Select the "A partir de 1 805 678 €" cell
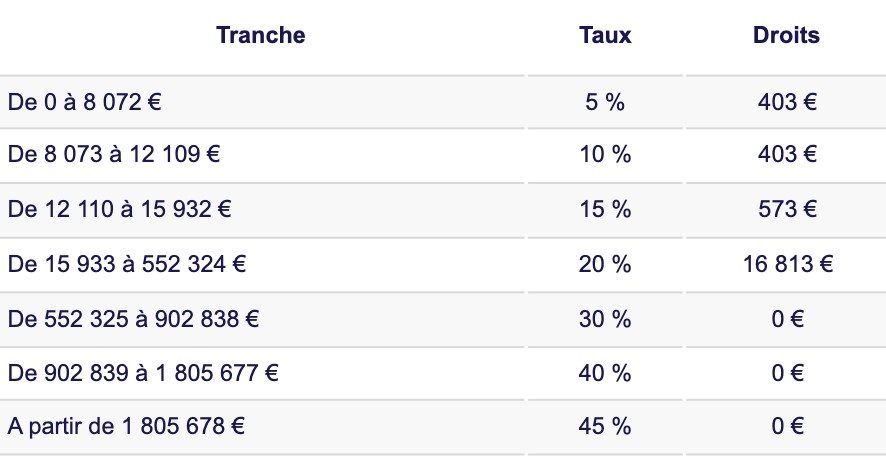This screenshot has height=464, width=886. coord(126,426)
